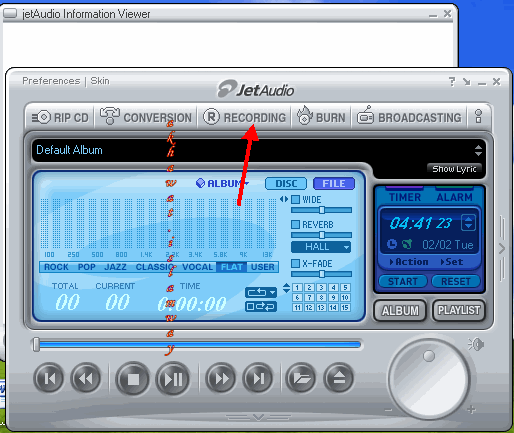Skip to next track
514x433 pixels.
tap(258, 379)
